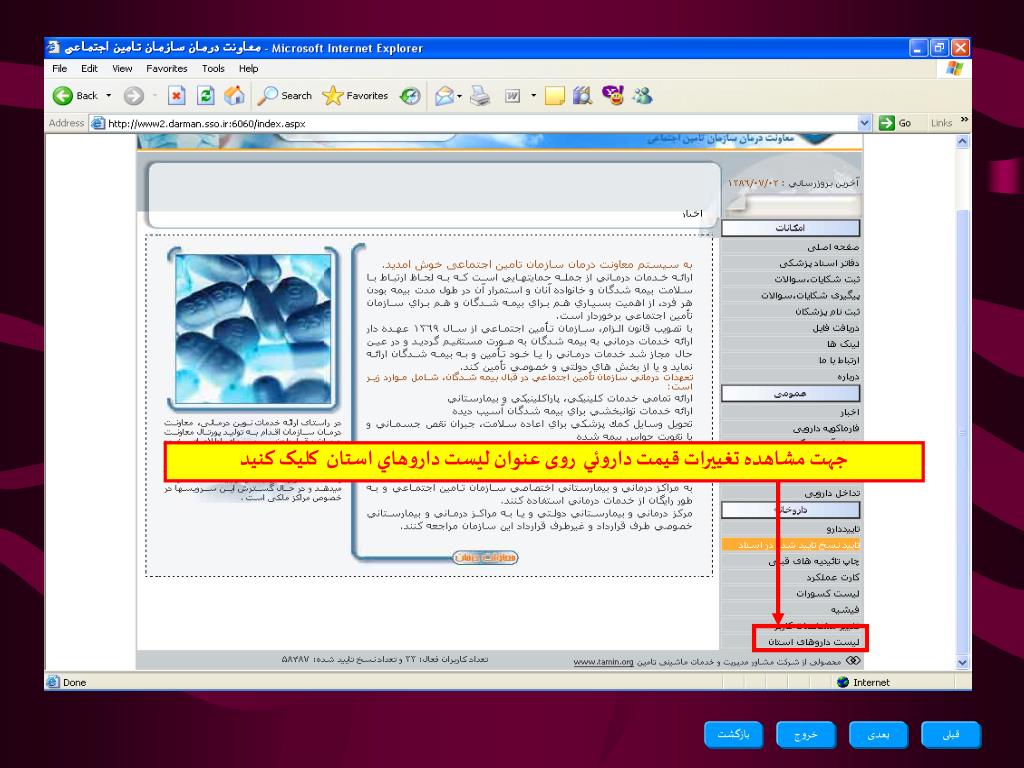The height and width of the screenshot is (768, 1024).
Task: Open Windows Messenger people icon
Action: (x=643, y=96)
